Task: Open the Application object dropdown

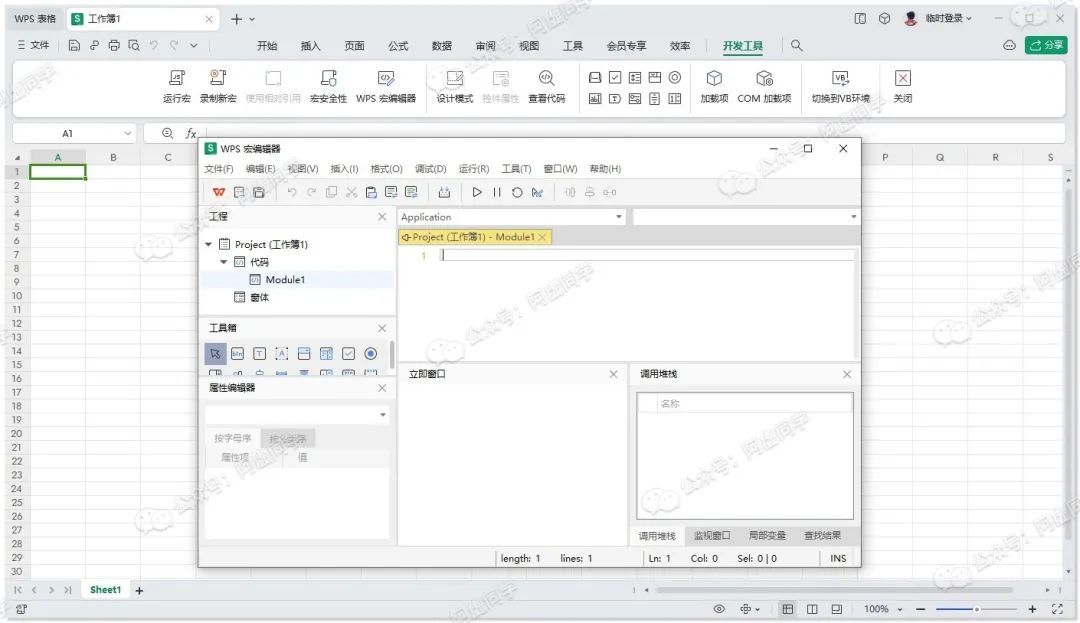Action: point(618,217)
